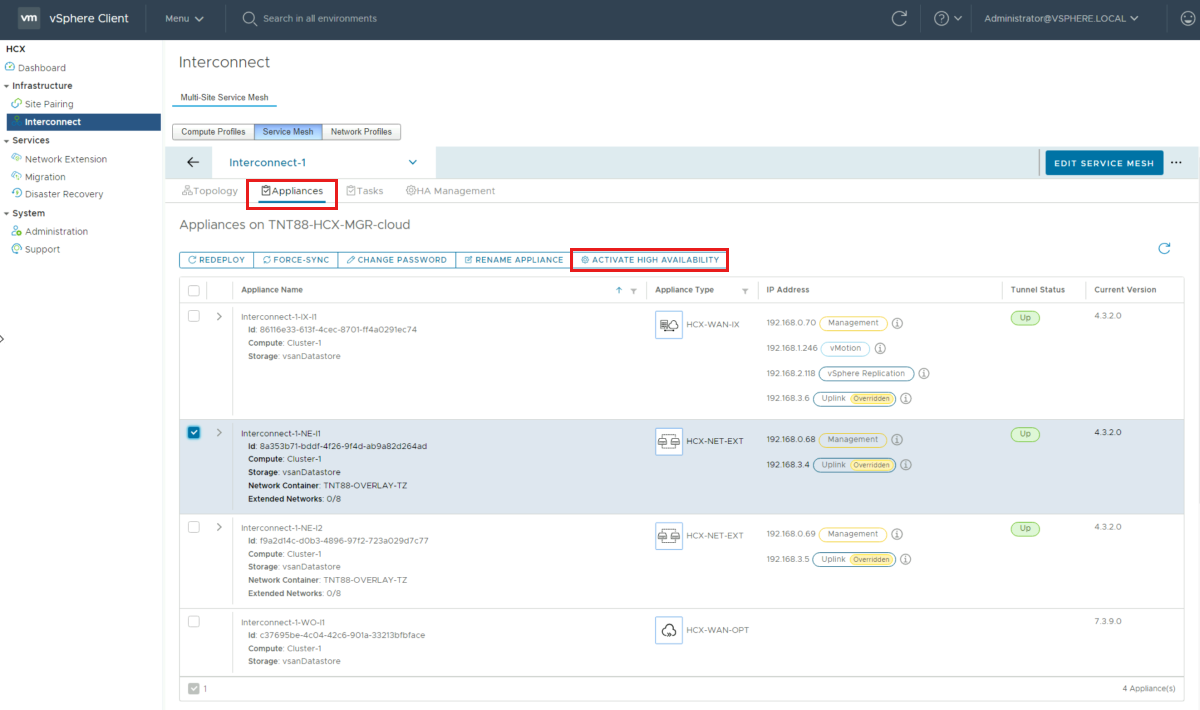Click Activate High Availability button
The image size is (1200, 710).
click(x=650, y=260)
